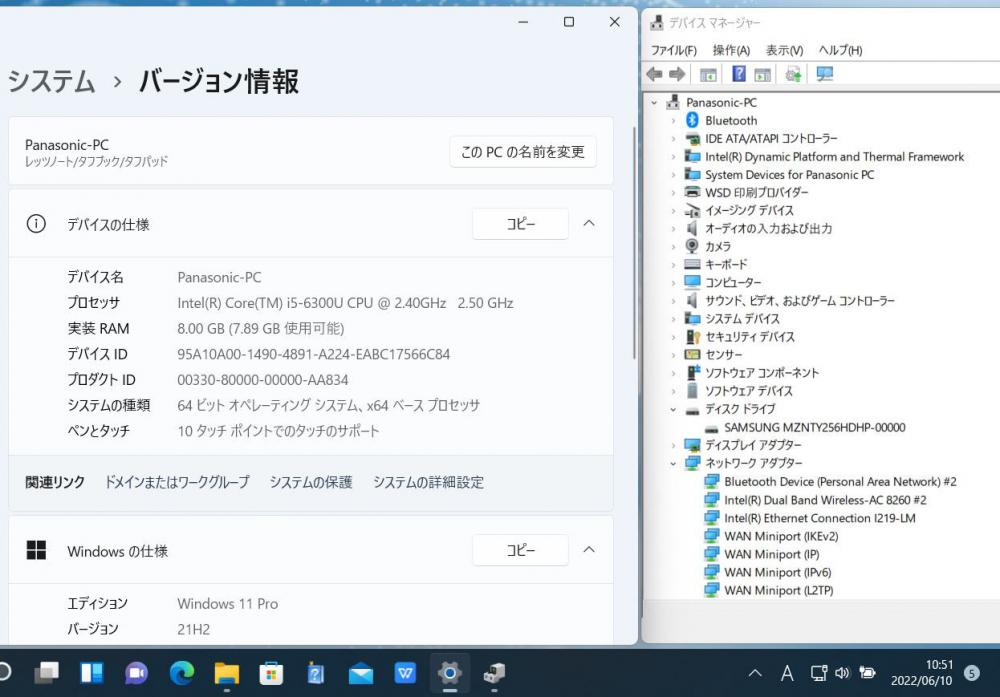This screenshot has width=1000, height=697.
Task: Select the Bluetooth icon in the device tree
Action: [x=692, y=120]
